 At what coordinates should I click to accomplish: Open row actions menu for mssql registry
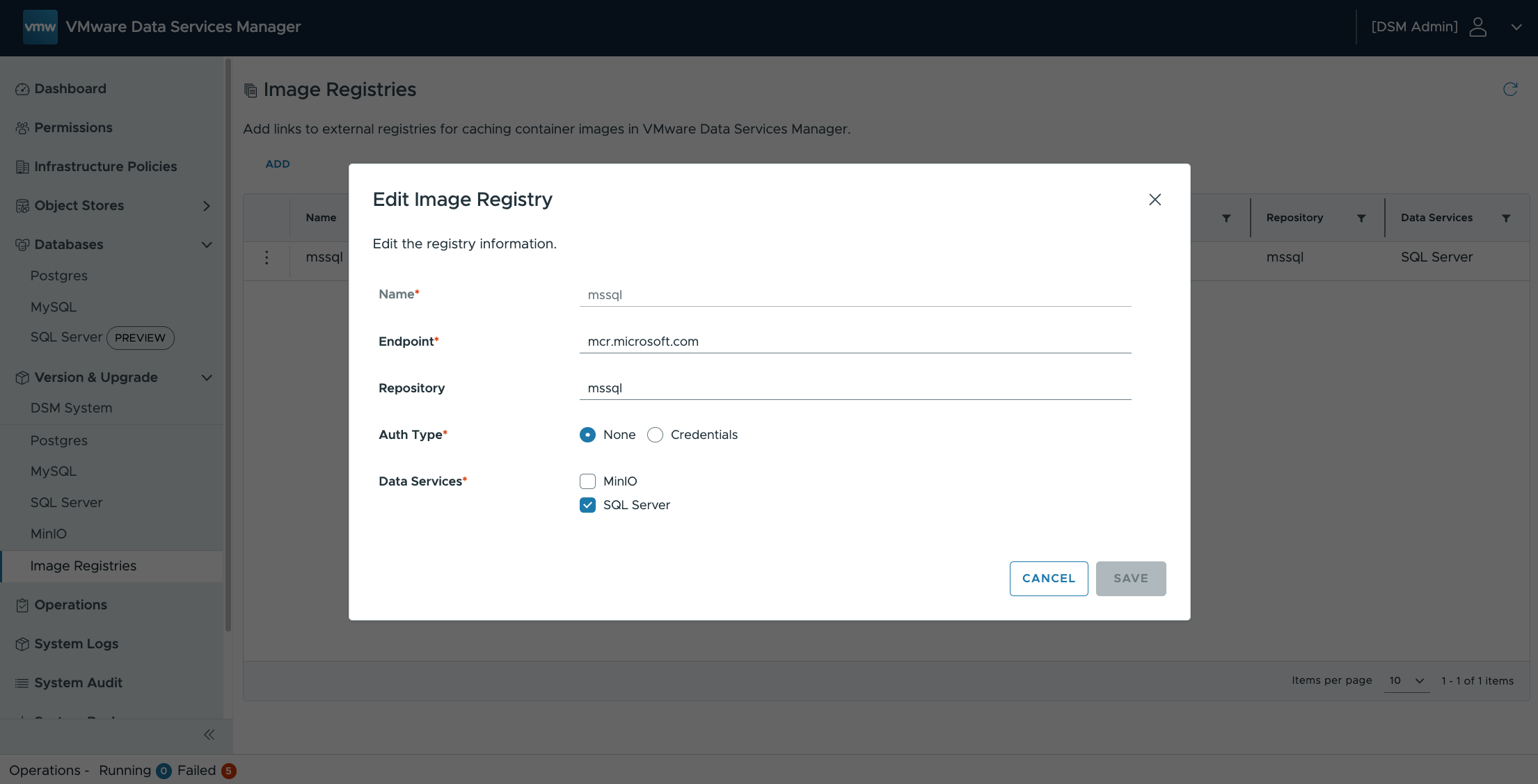click(267, 257)
